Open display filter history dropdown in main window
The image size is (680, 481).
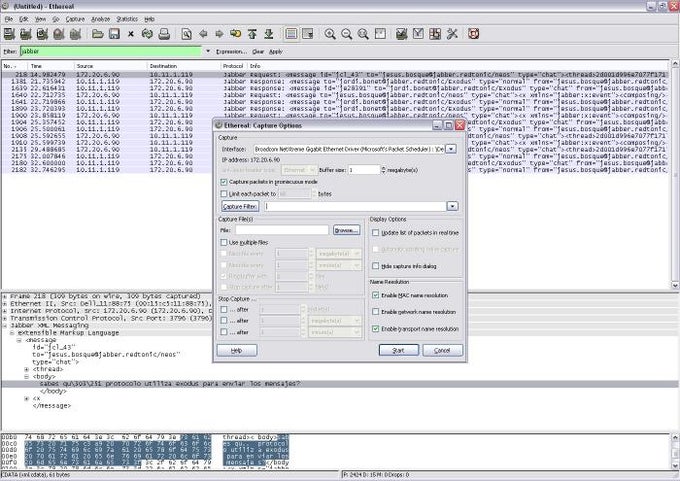(208, 51)
